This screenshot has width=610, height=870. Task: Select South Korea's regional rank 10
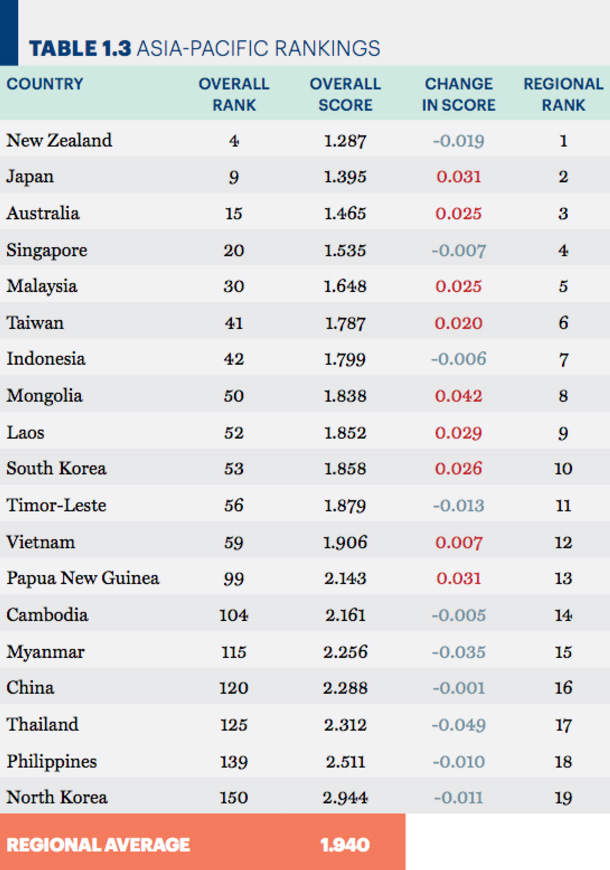click(563, 469)
